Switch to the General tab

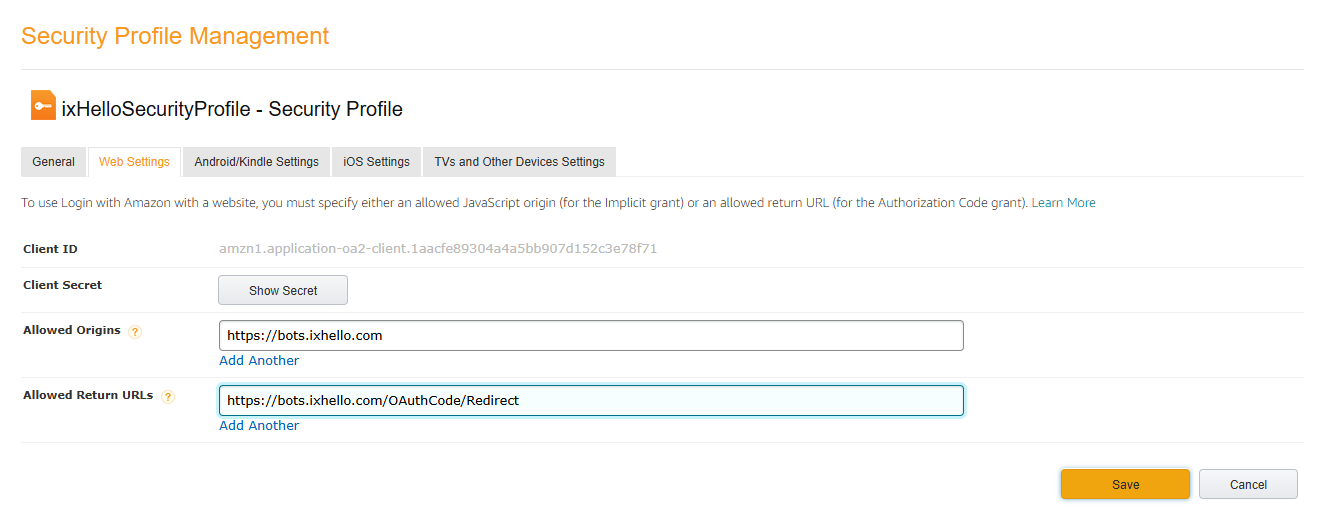[53, 162]
